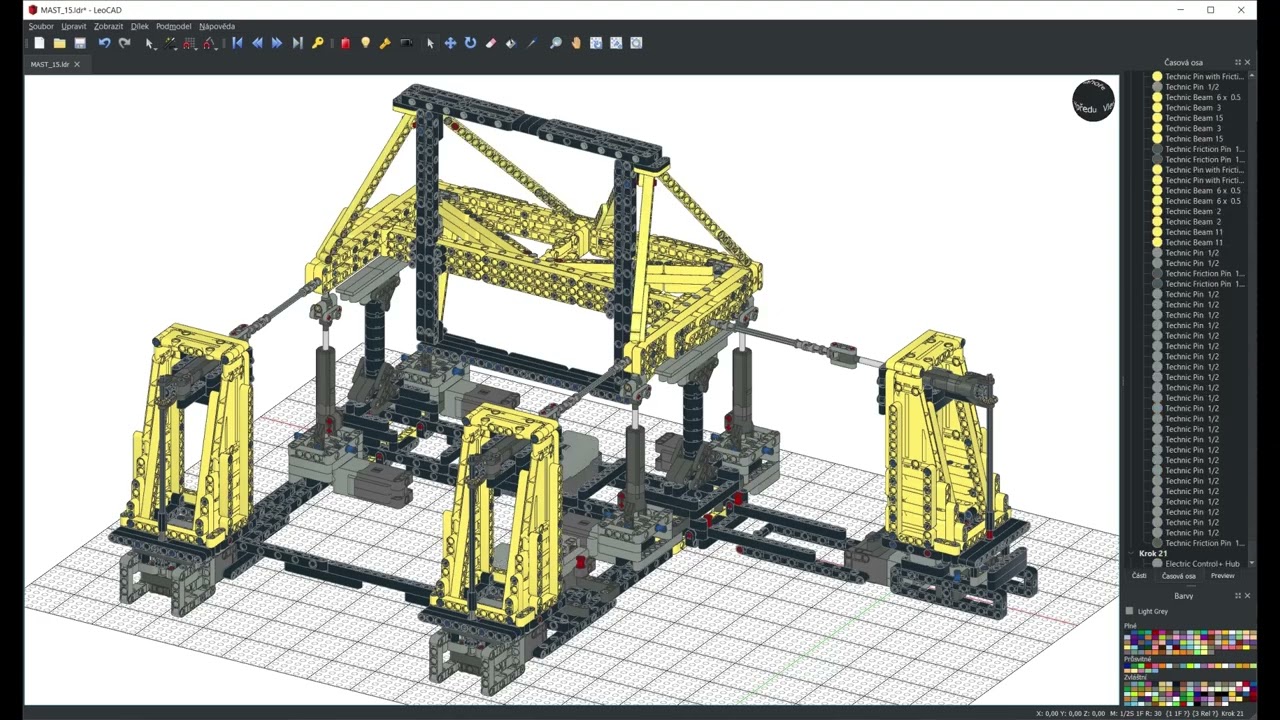Image resolution: width=1280 pixels, height=720 pixels.
Task: Activate the blue Move tool
Action: point(450,43)
